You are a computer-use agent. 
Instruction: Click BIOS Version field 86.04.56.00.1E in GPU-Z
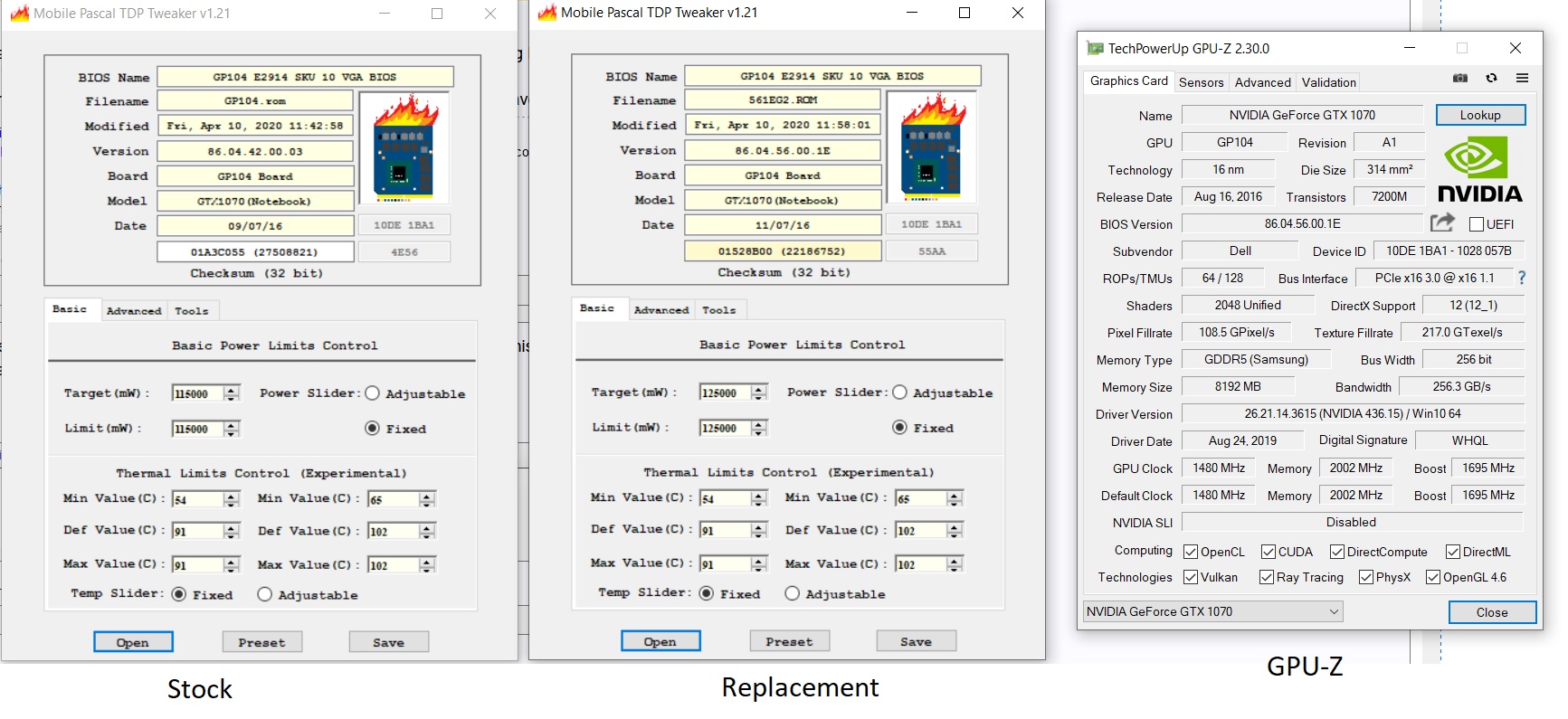coord(1303,223)
